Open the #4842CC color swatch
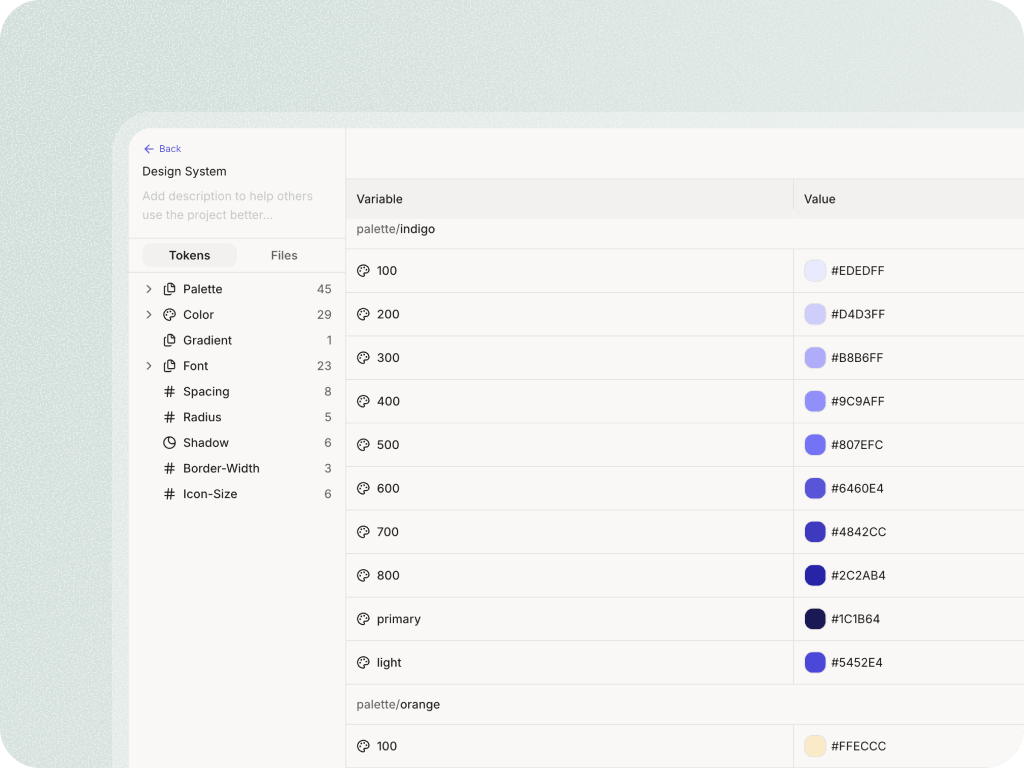Viewport: 1024px width, 768px height. coord(815,532)
